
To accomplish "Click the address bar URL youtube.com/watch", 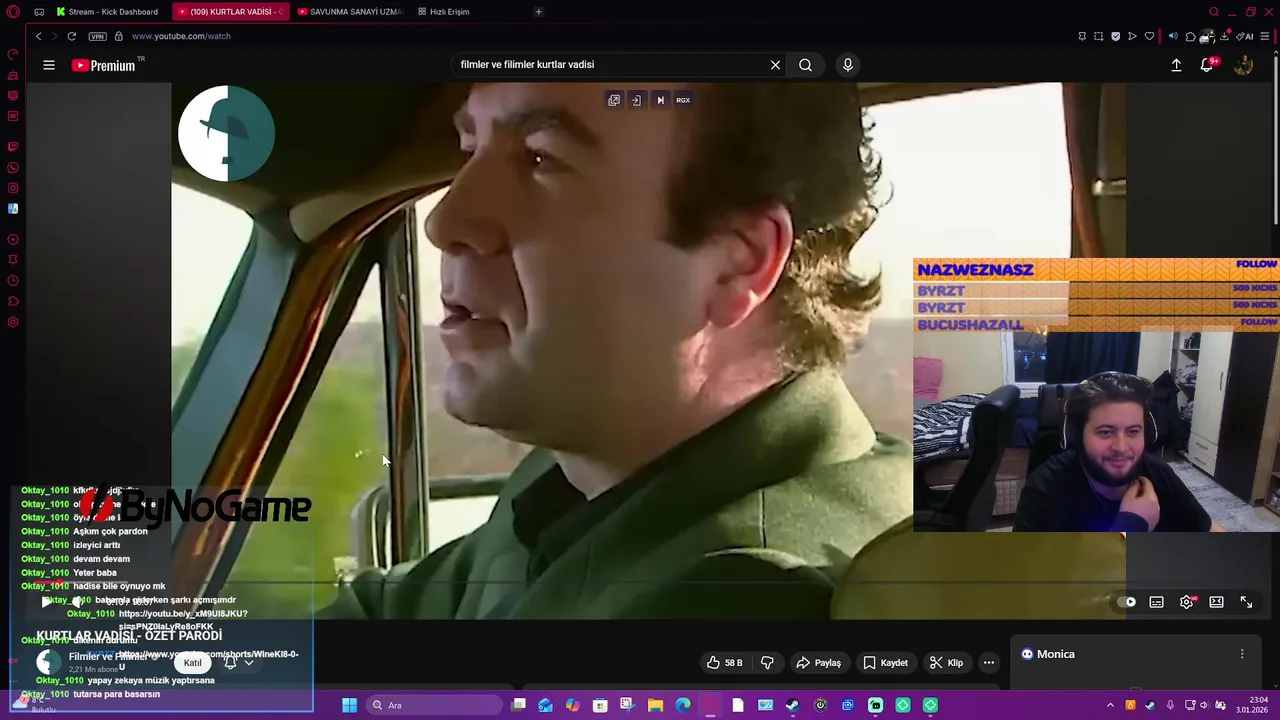I will pos(181,36).
